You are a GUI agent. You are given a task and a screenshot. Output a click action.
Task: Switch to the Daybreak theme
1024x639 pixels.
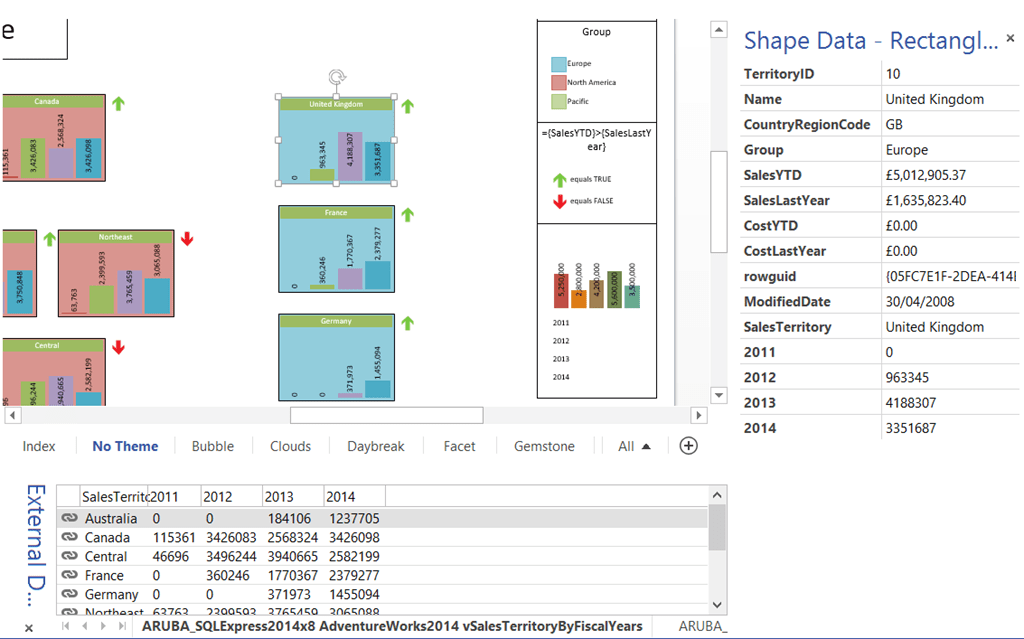(375, 446)
